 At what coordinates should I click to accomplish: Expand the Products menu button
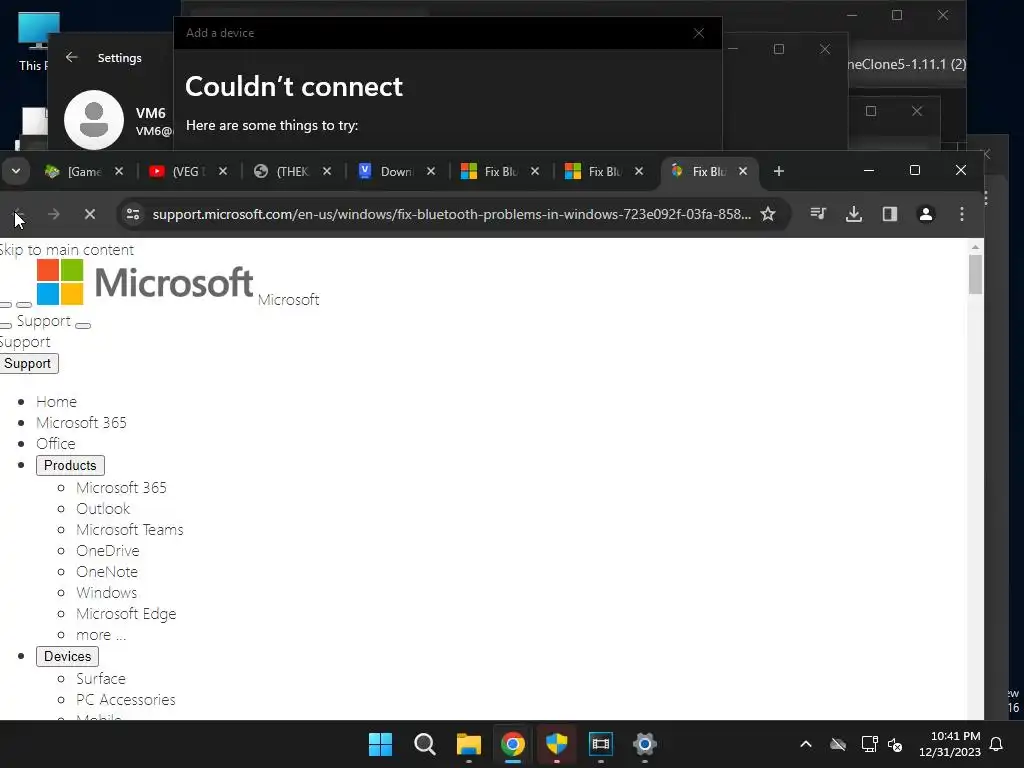tap(70, 466)
